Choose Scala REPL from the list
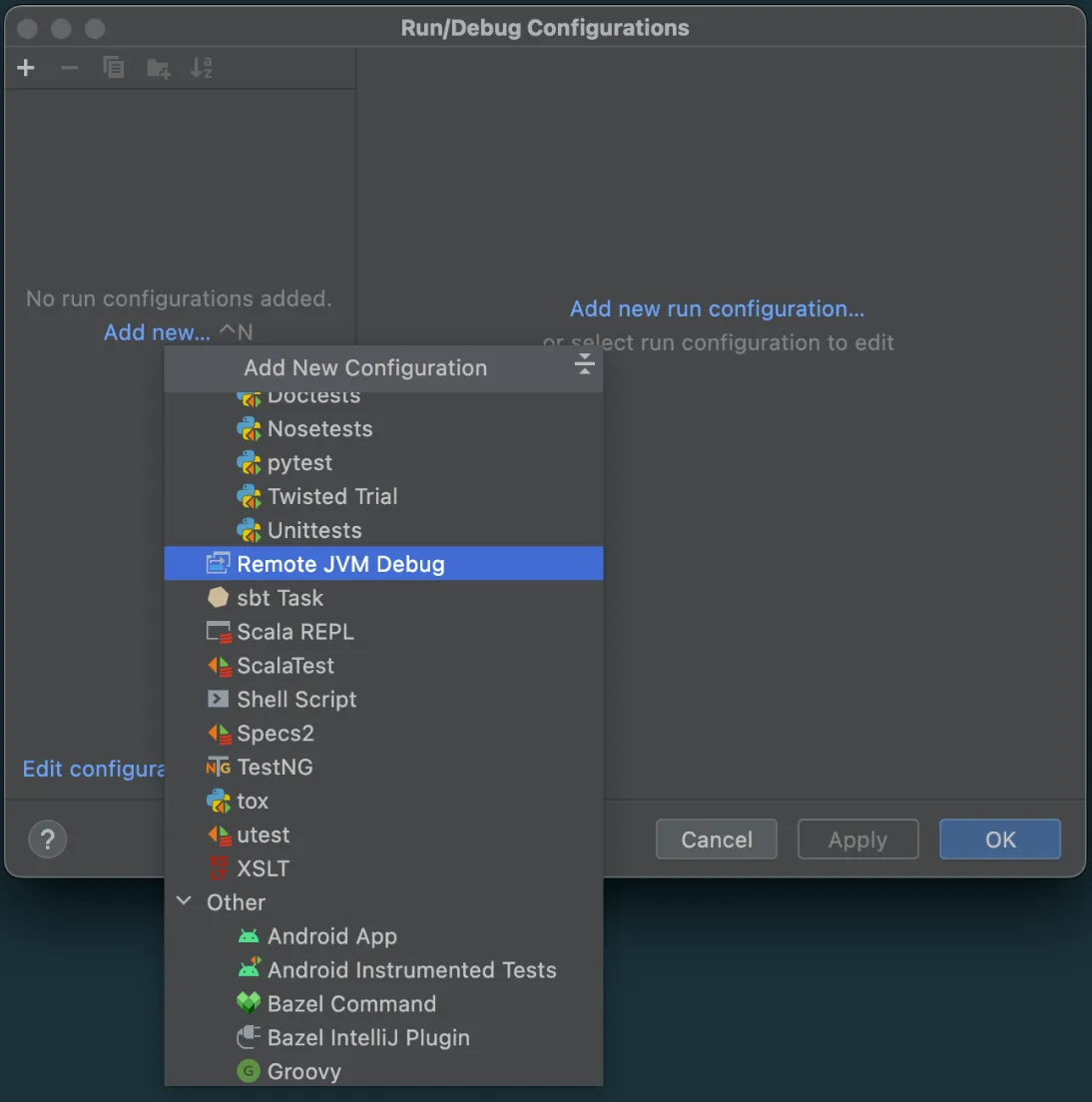The width and height of the screenshot is (1092, 1102). point(294,632)
